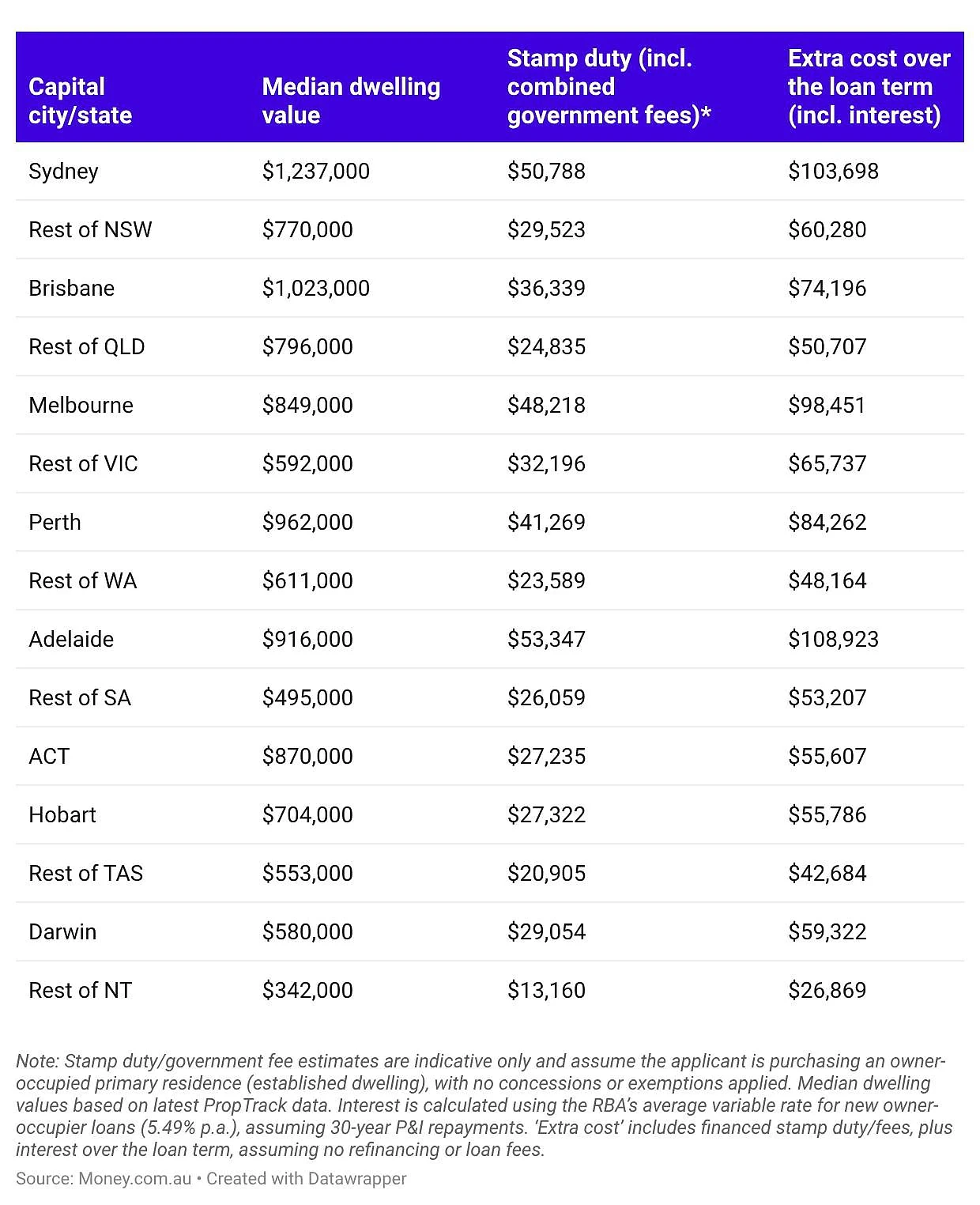Open the Money.com.au source link
The width and height of the screenshot is (980, 1205).
[x=135, y=1178]
